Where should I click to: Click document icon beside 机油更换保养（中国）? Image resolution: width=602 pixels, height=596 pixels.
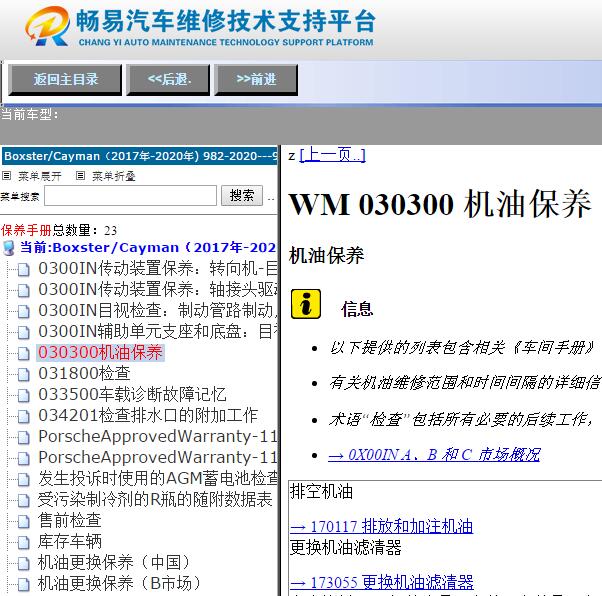[x=23, y=564]
